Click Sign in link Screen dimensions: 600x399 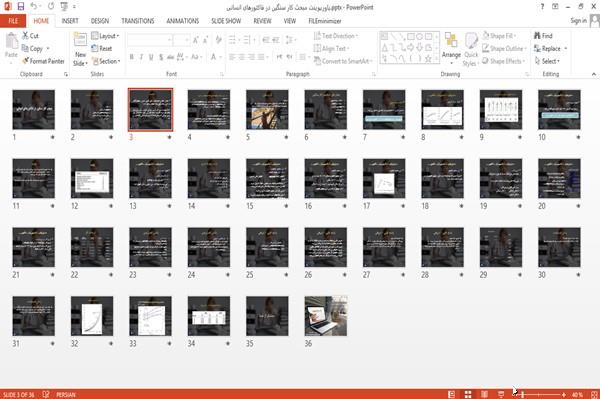[578, 21]
